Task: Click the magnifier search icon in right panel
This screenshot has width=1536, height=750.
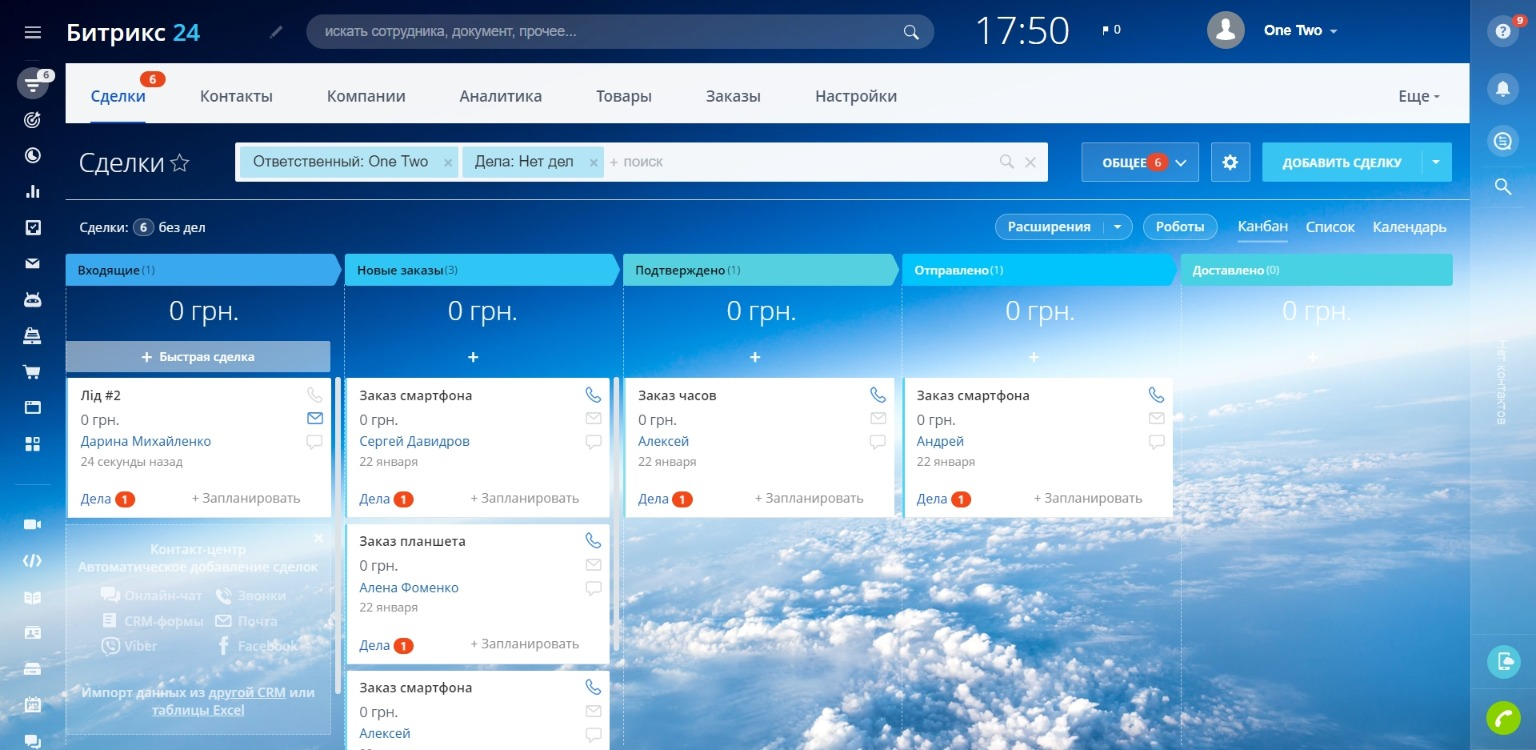Action: [x=1502, y=186]
